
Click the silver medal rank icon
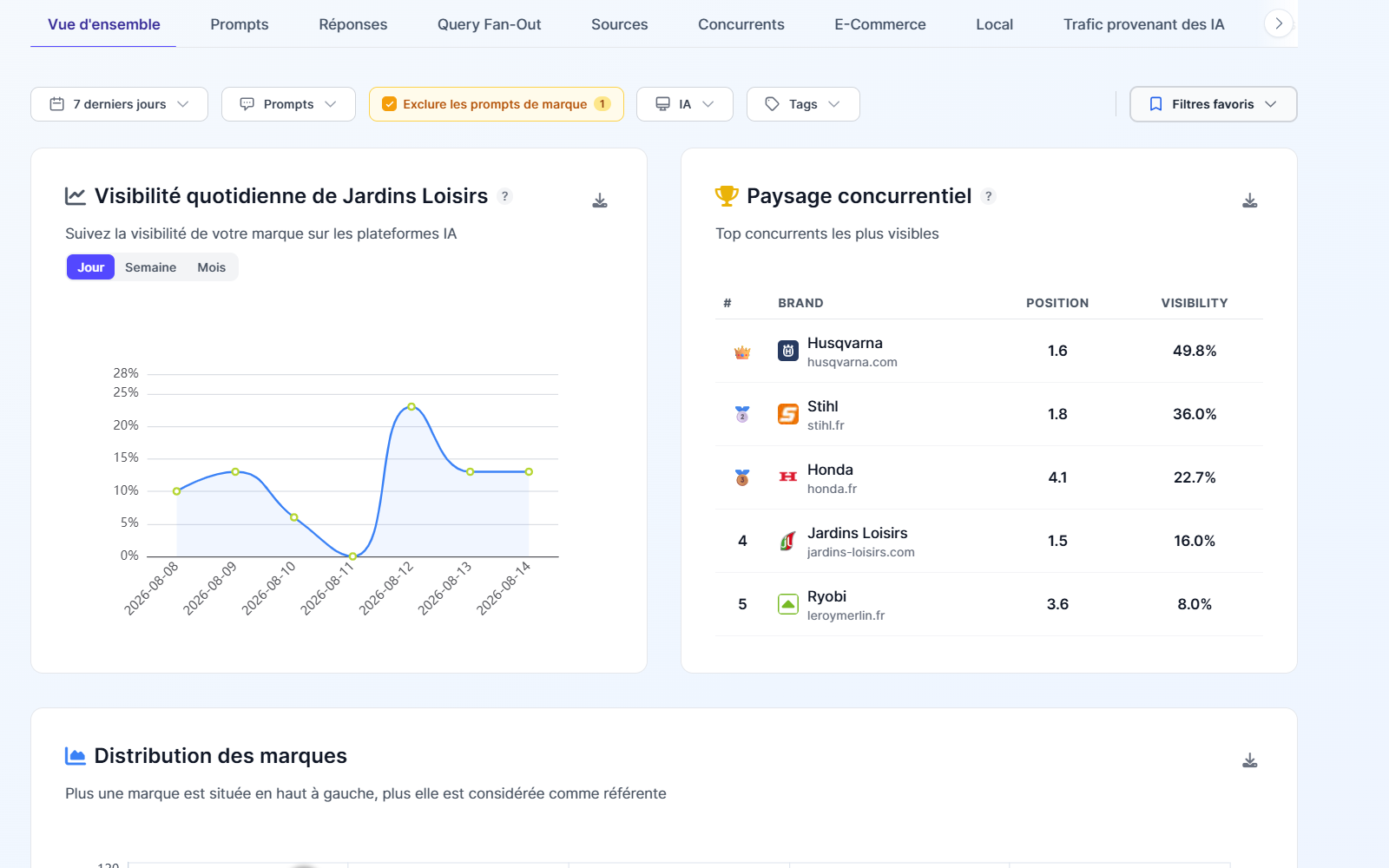[x=742, y=414]
